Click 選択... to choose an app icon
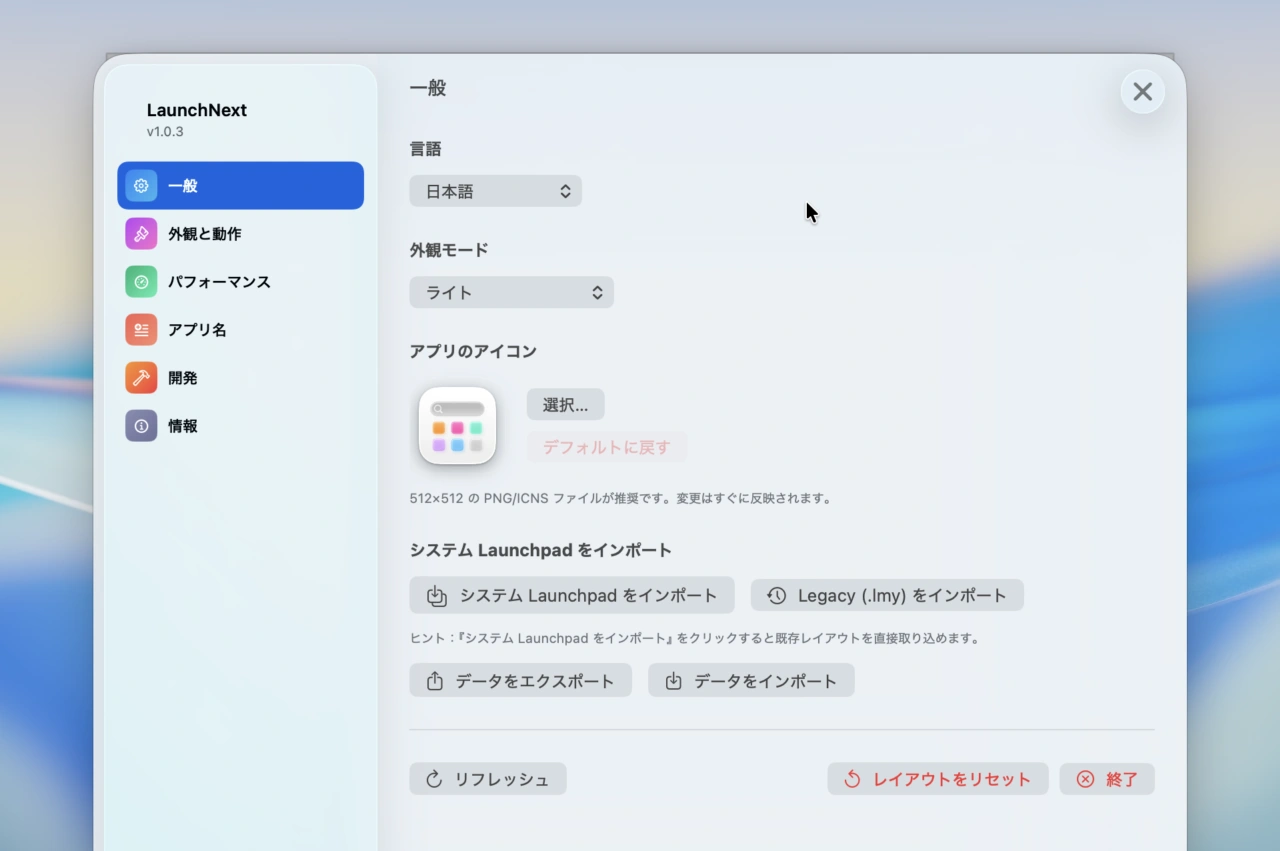 (x=565, y=404)
